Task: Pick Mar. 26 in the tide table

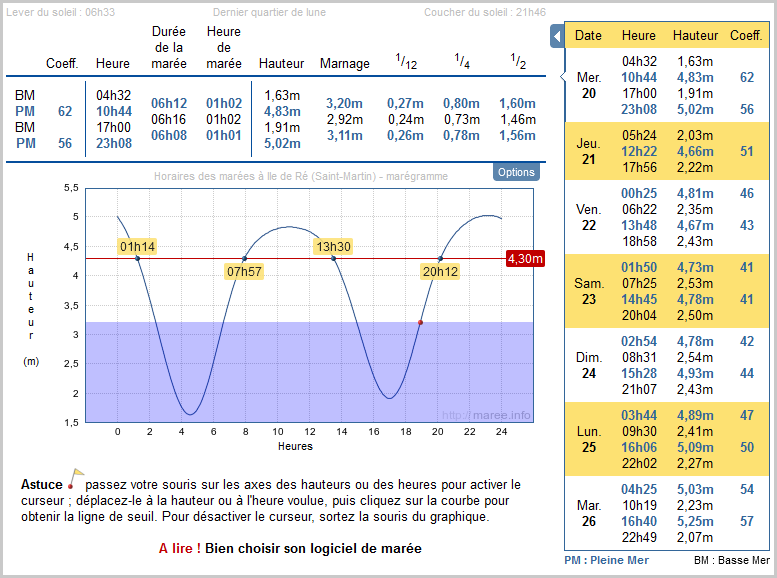Action: coord(589,513)
